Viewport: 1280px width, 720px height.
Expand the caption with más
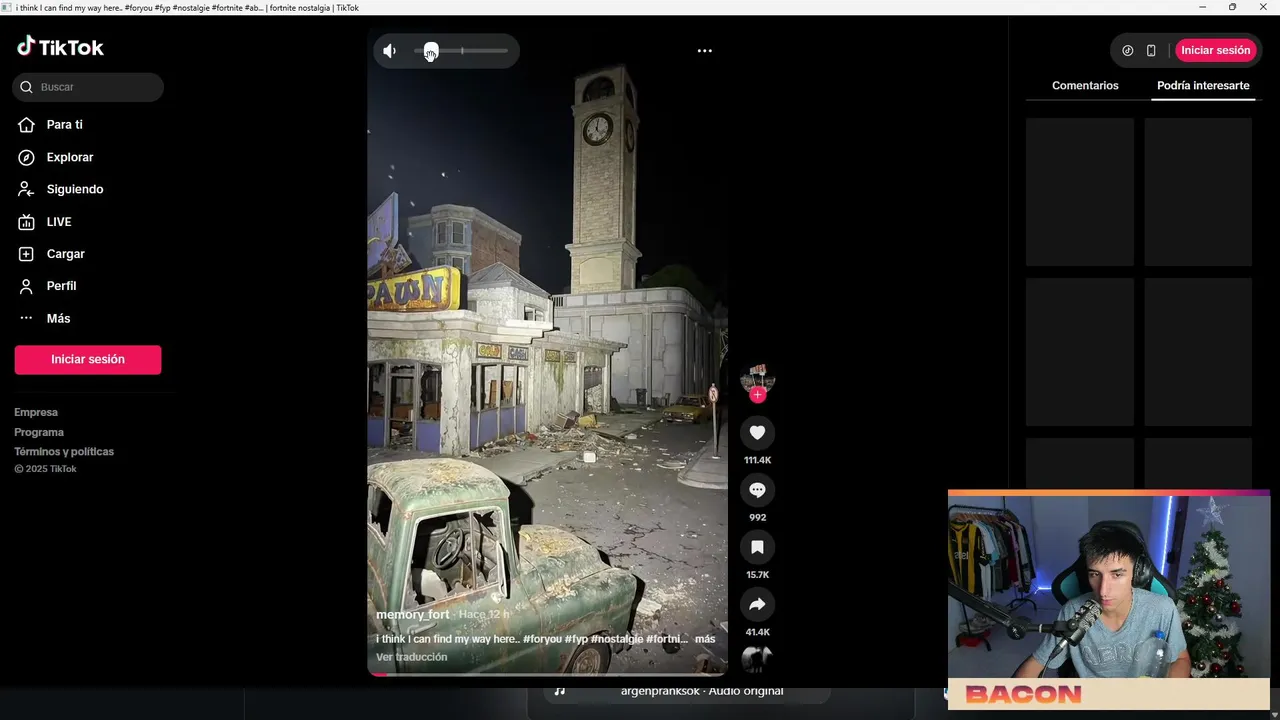[x=705, y=639]
